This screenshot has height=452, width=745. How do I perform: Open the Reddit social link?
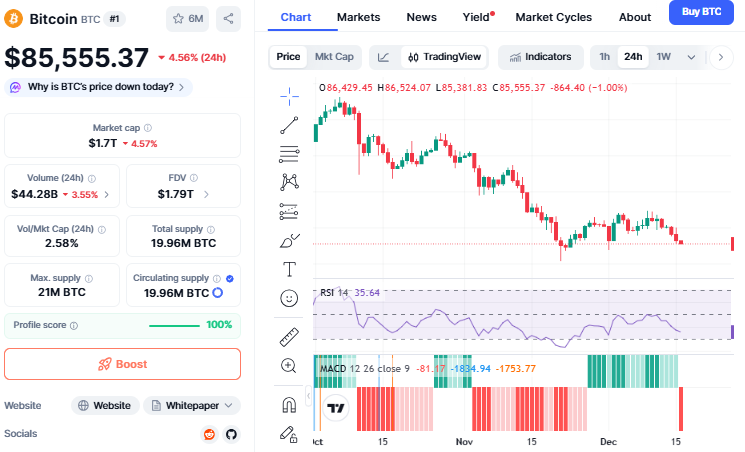209,434
